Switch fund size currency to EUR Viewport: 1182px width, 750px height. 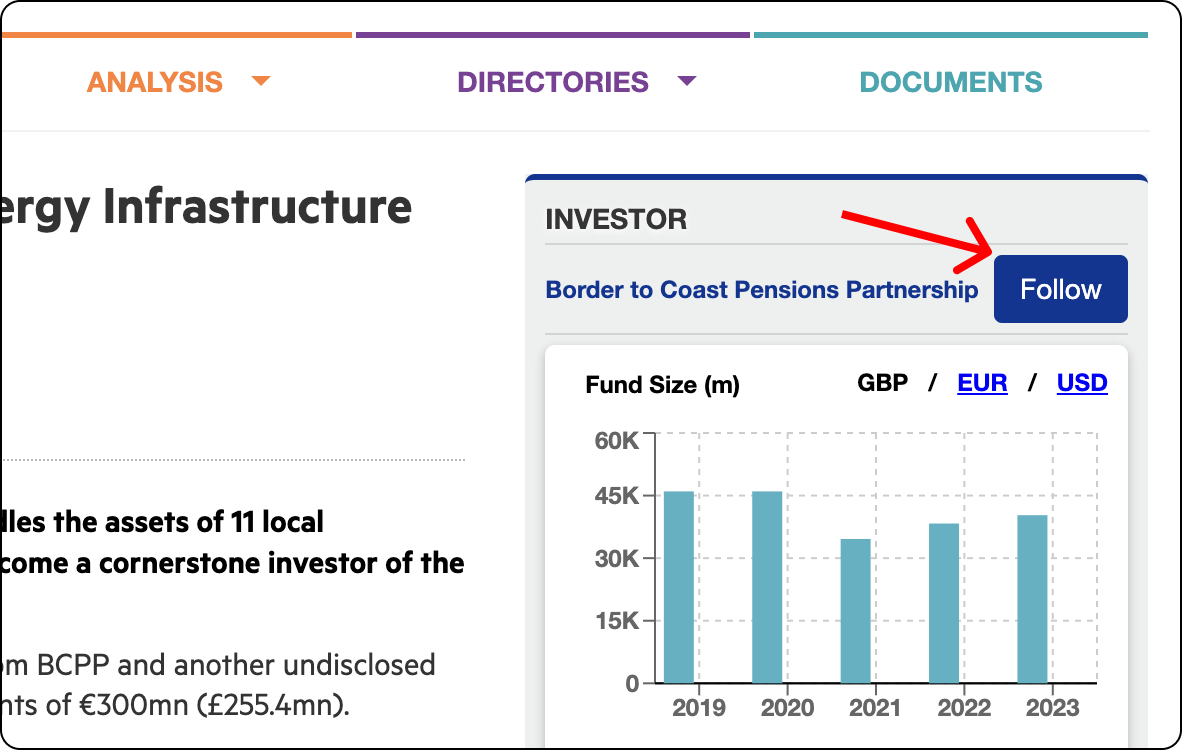[x=982, y=383]
